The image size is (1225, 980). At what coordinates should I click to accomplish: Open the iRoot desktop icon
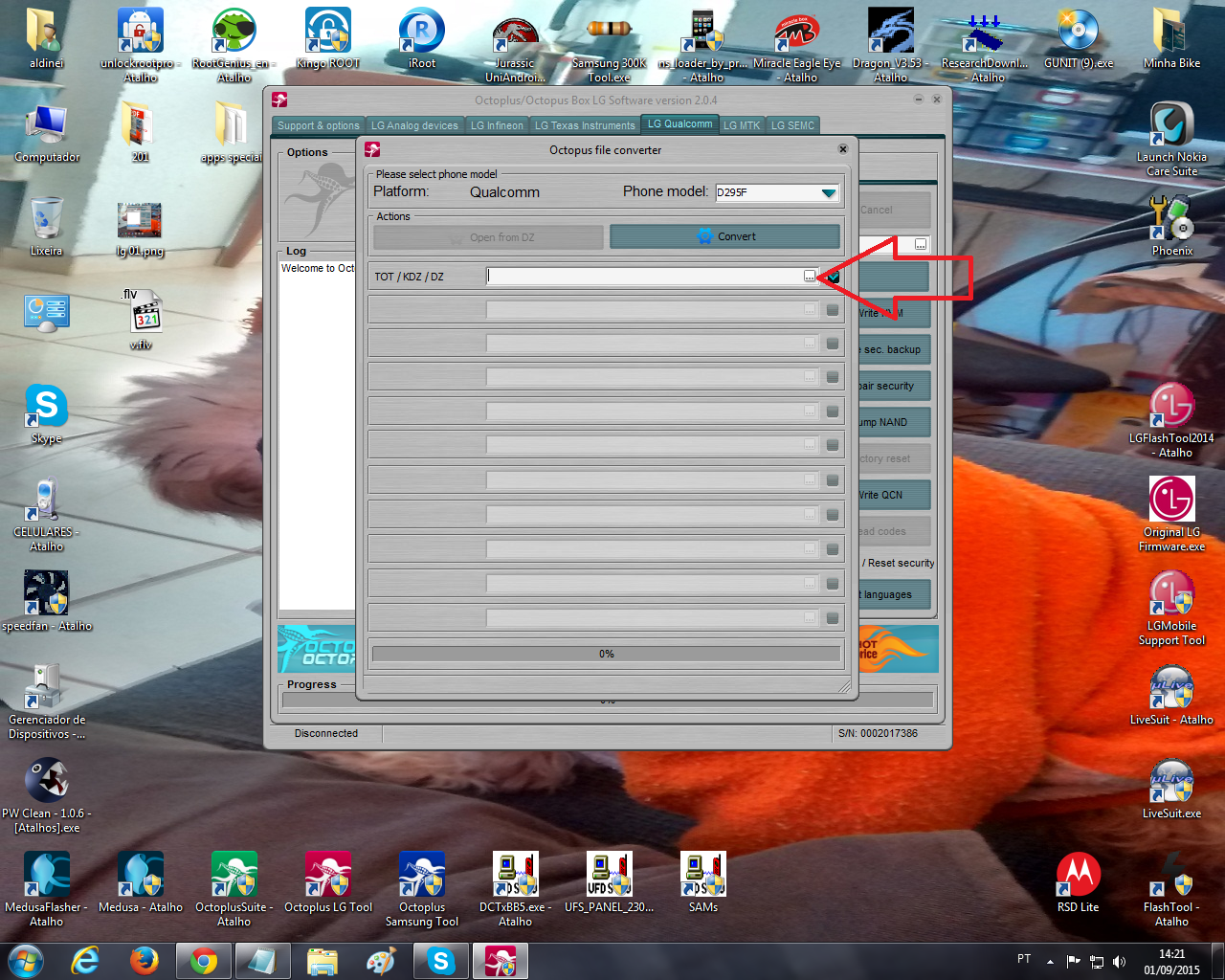422,39
